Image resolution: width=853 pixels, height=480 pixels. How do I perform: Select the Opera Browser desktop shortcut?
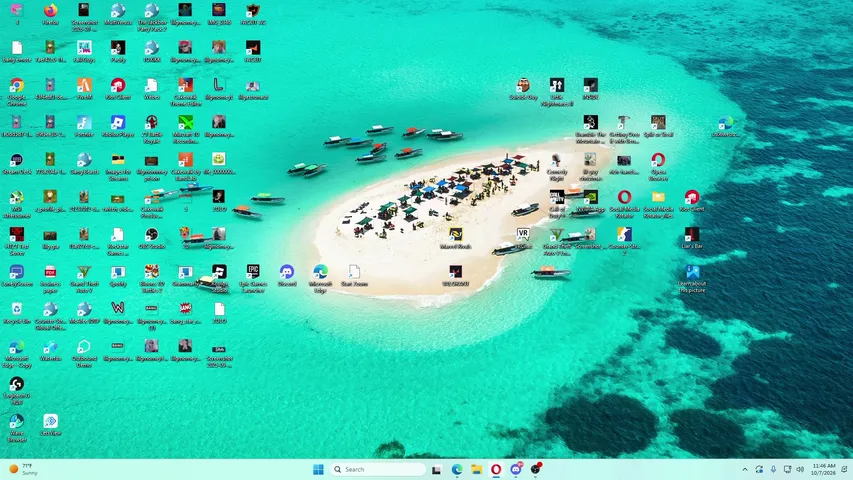click(x=658, y=167)
